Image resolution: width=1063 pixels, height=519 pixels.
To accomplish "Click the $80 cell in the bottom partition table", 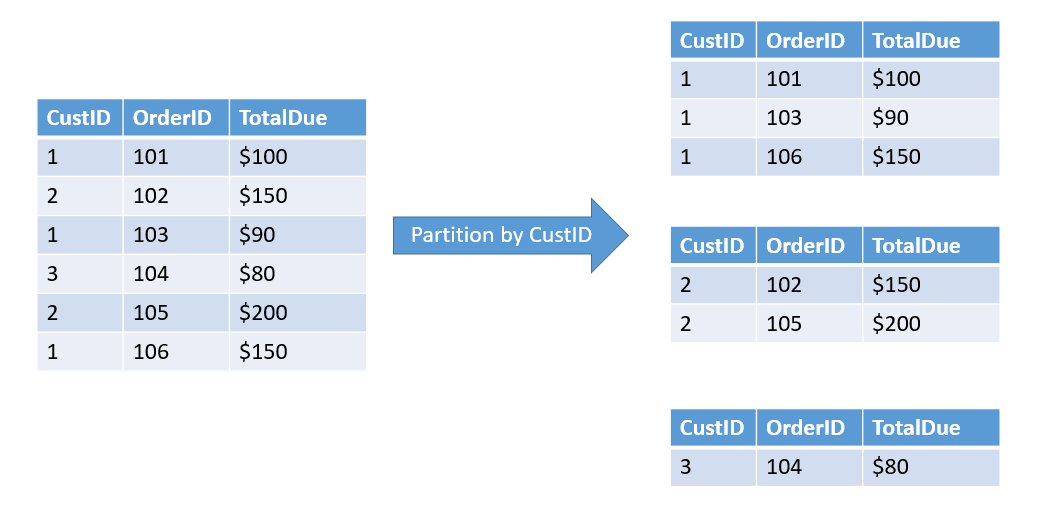I will coord(931,467).
